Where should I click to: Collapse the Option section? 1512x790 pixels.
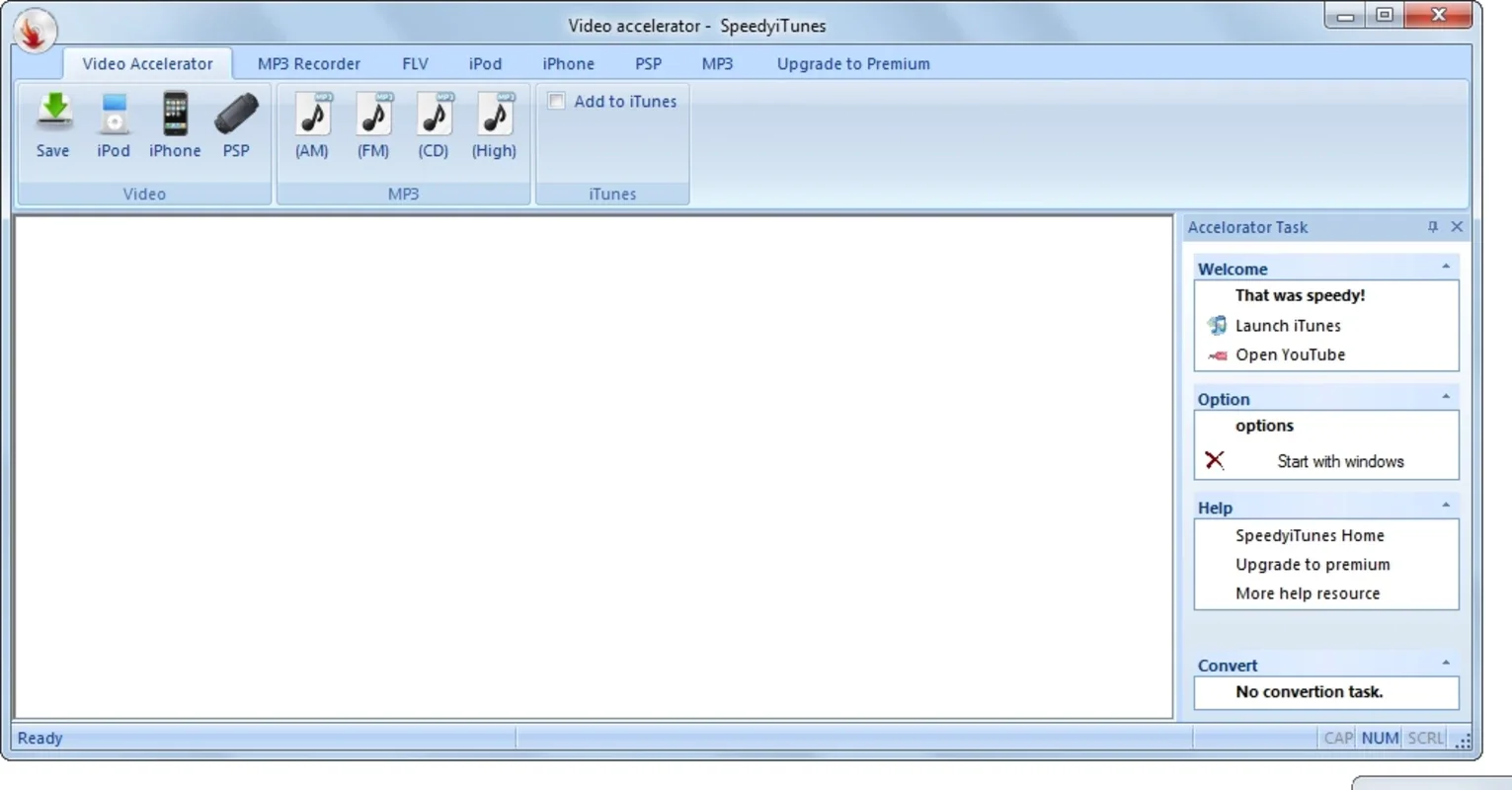pos(1446,397)
